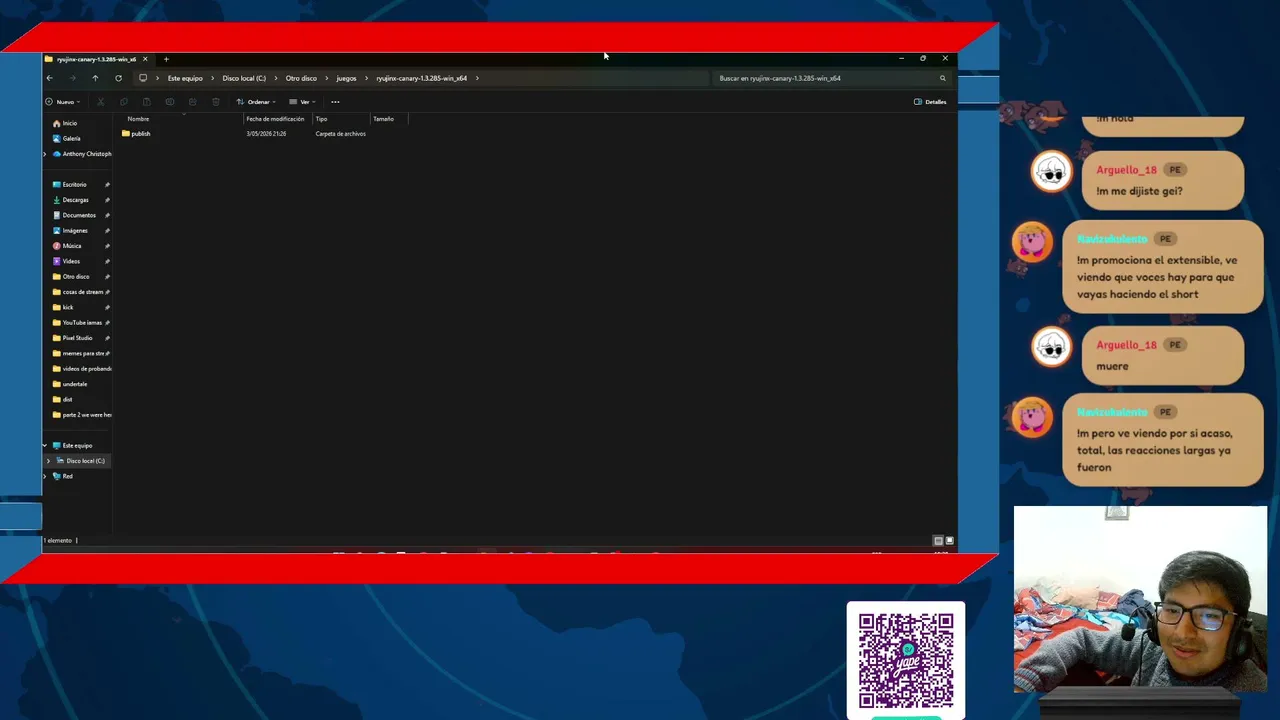Open Inicio in the navigation pane

tap(64, 123)
